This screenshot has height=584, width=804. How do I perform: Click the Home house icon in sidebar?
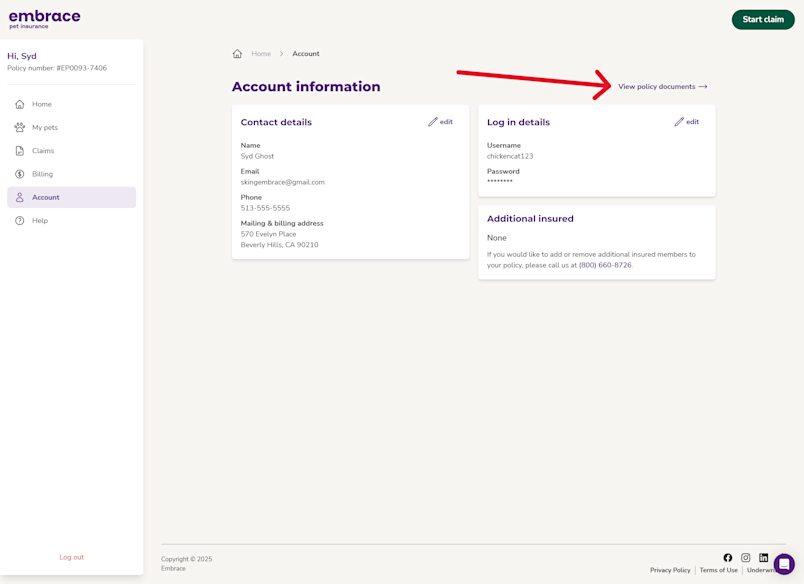pyautogui.click(x=19, y=104)
